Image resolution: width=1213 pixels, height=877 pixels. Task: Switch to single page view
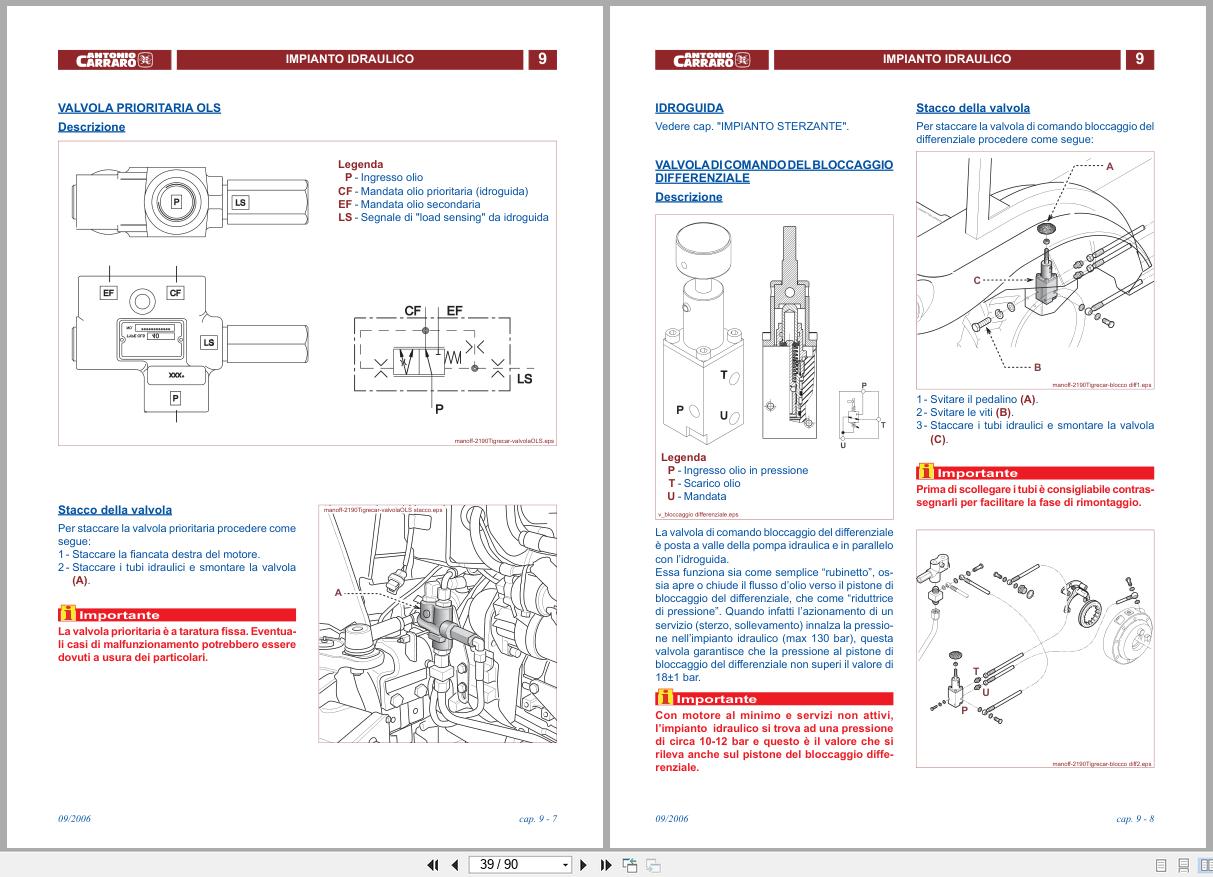pos(1161,865)
